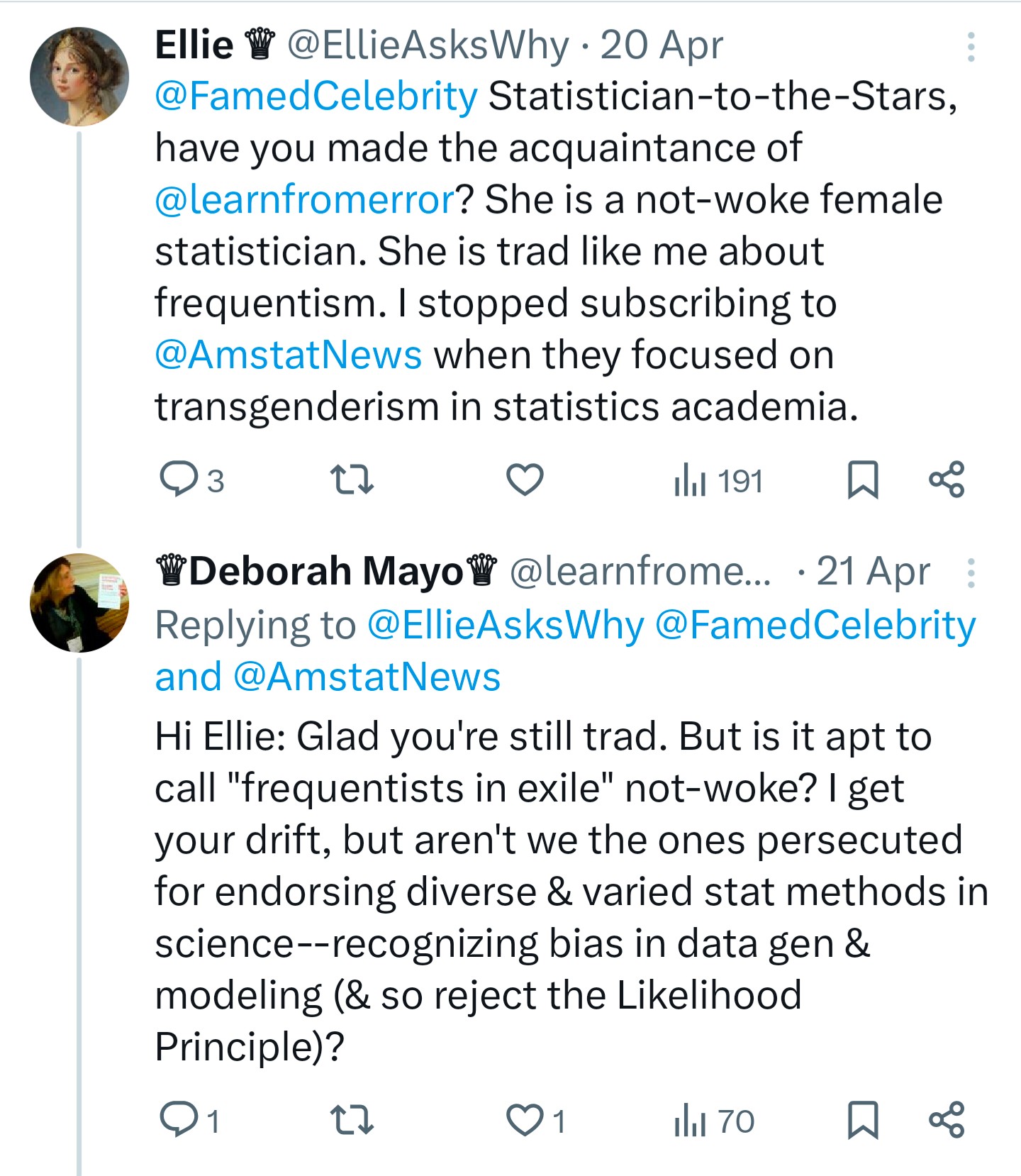Like Deborah Mayo's tweet
This screenshot has width=1021, height=1176.
(x=525, y=1121)
